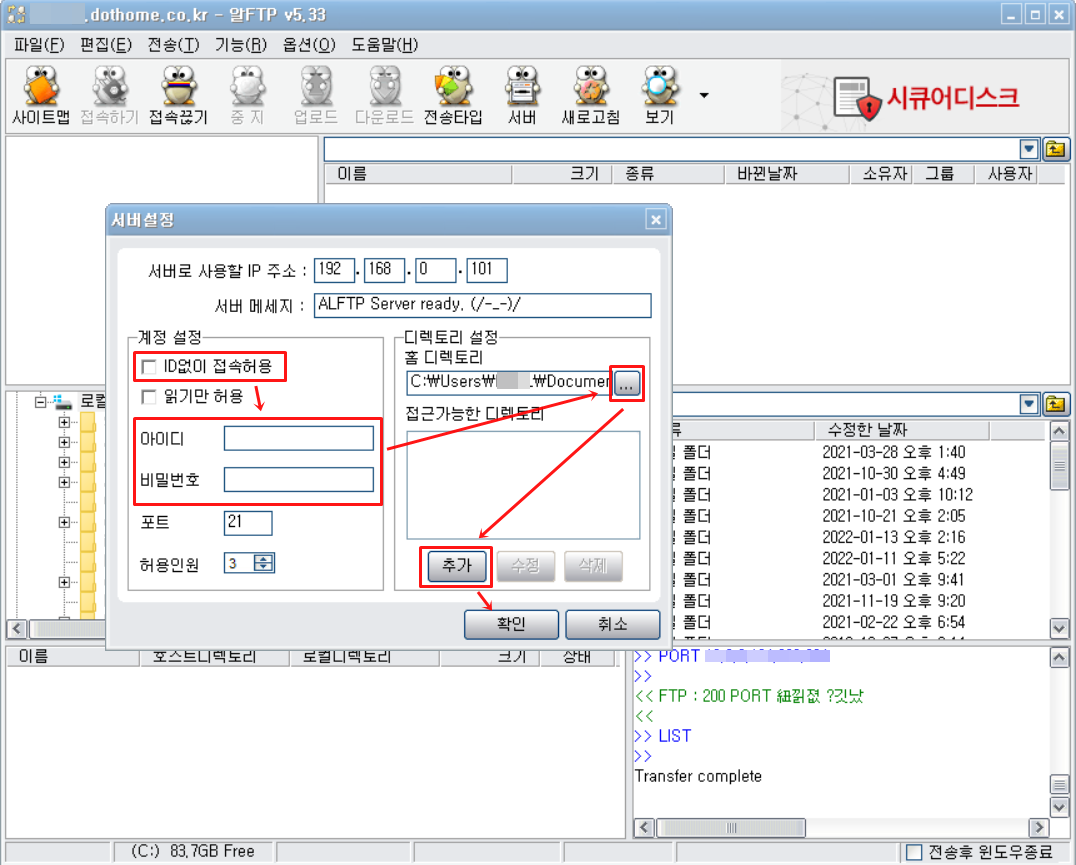This screenshot has height=865, width=1076.
Task: Expand the second folder in local tree
Action: [x=64, y=442]
